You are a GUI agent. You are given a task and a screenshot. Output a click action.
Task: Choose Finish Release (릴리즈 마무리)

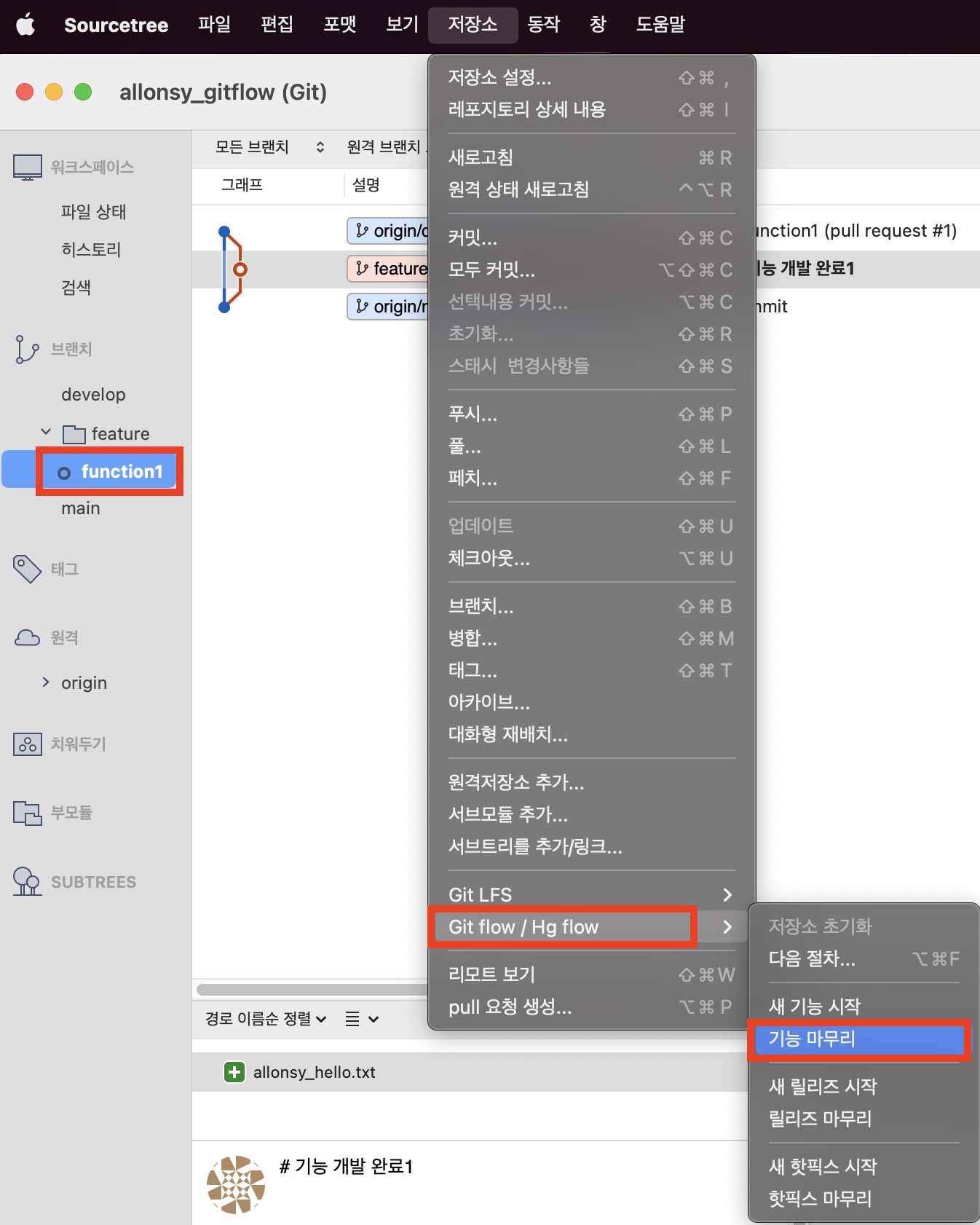click(864, 1119)
